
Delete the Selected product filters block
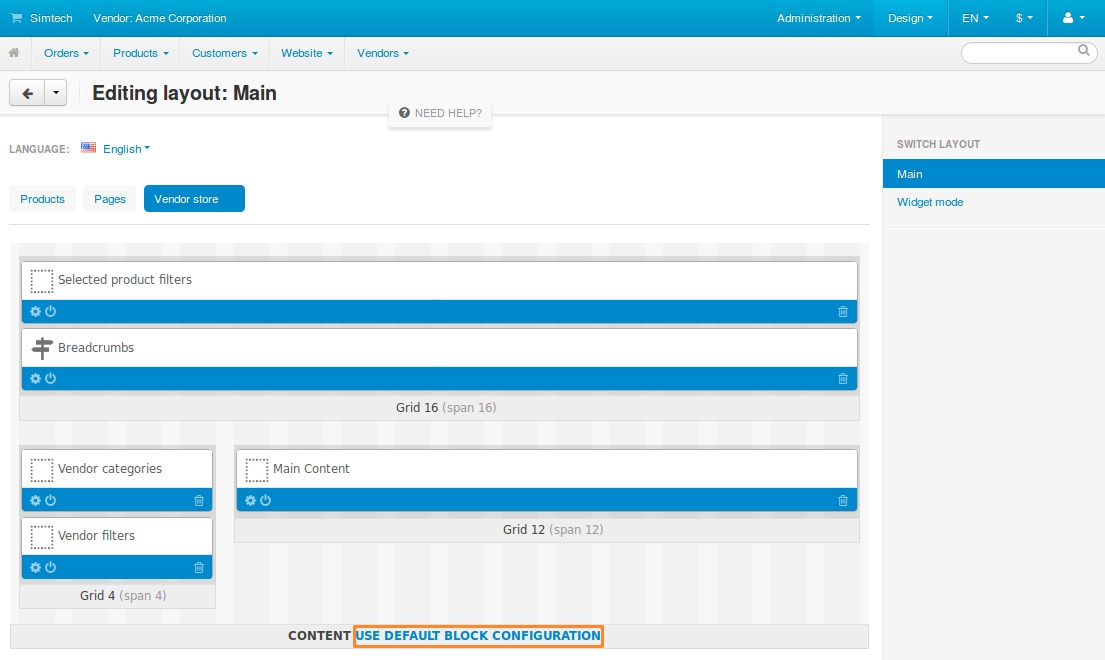click(x=843, y=311)
